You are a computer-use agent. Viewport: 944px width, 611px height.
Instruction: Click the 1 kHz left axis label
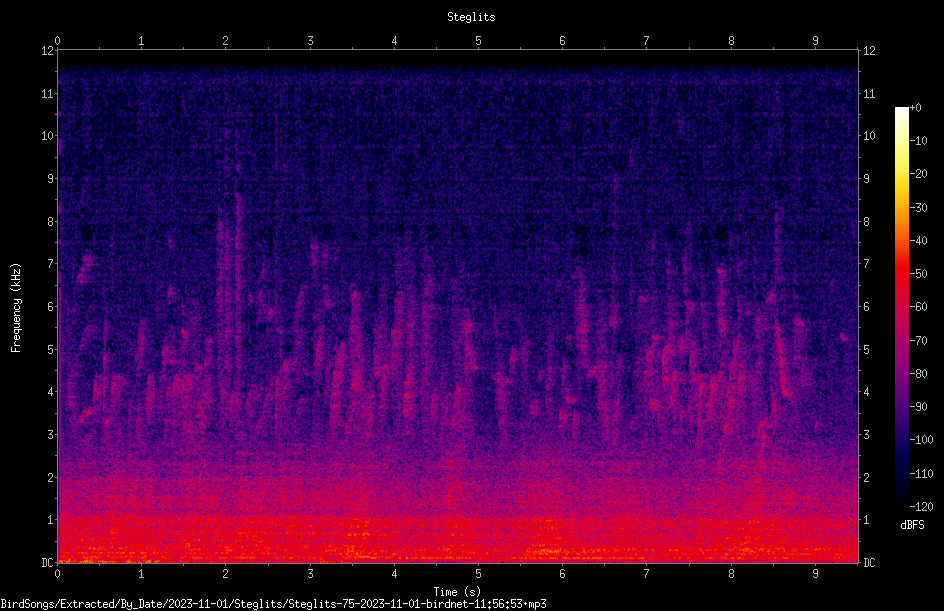point(51,520)
